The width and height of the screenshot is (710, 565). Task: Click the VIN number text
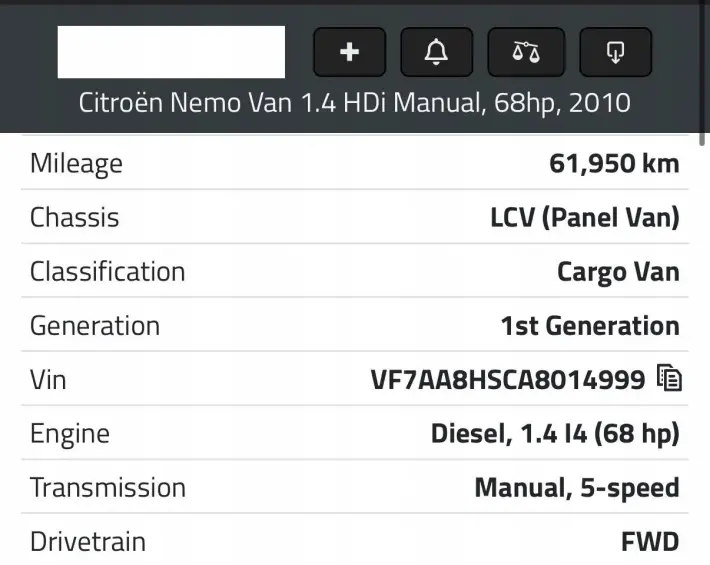[508, 380]
